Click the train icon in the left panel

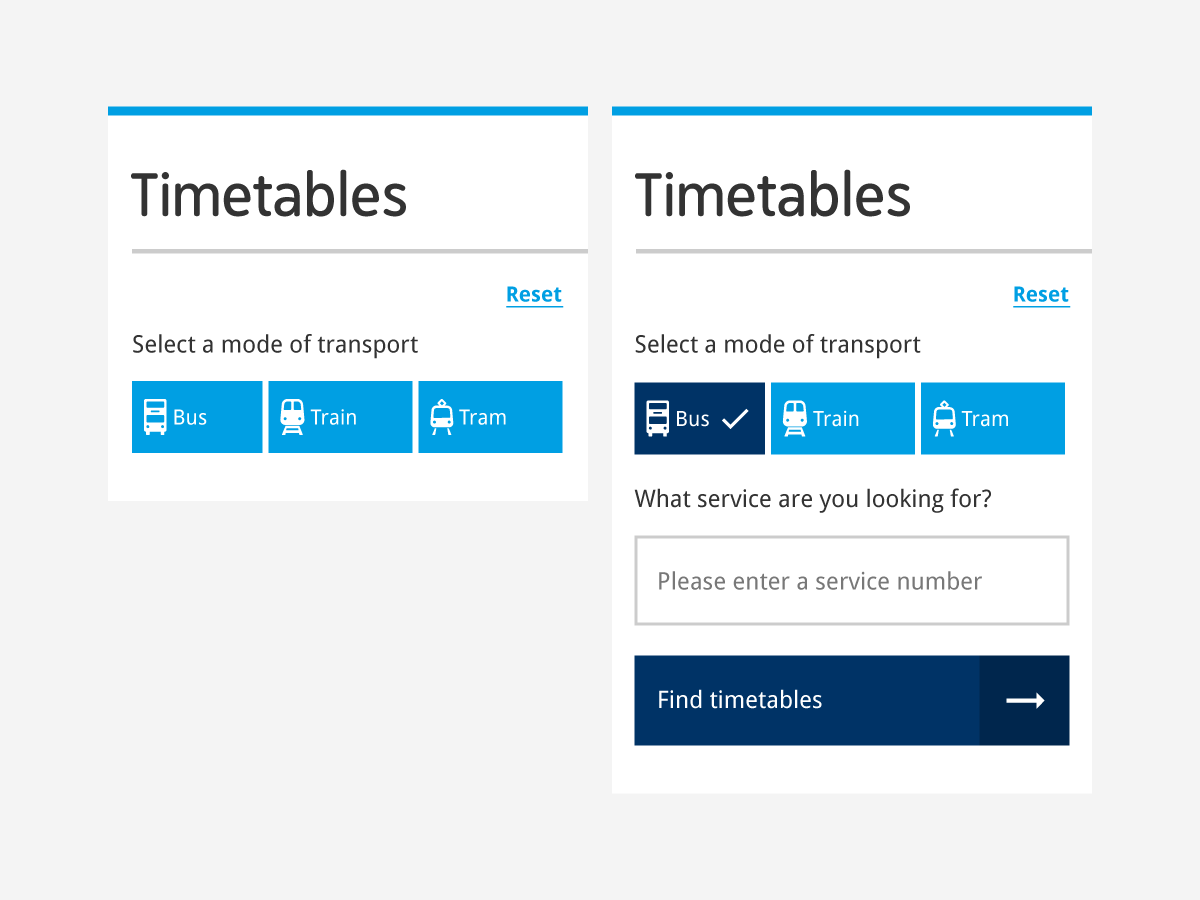[x=292, y=417]
